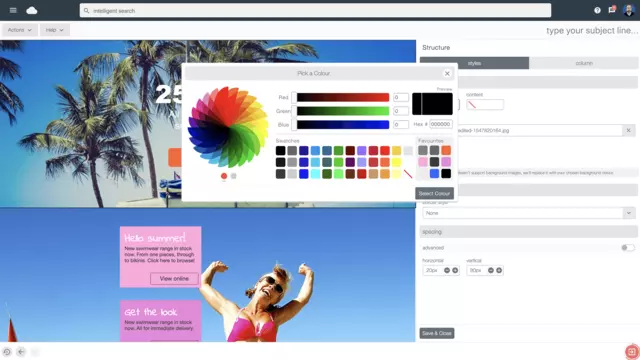The width and height of the screenshot is (640, 360).
Task: Choose the maroon swatch in first Swatches row
Action: 350,150
